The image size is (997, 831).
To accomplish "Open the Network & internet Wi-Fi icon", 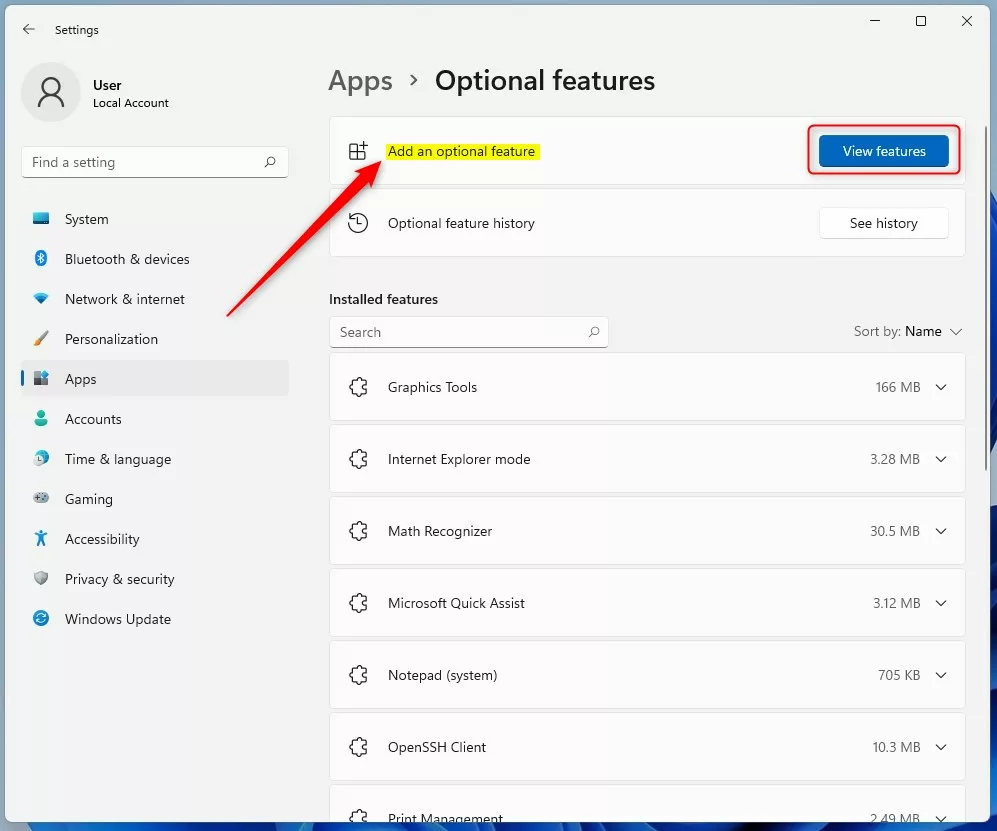I will point(41,298).
